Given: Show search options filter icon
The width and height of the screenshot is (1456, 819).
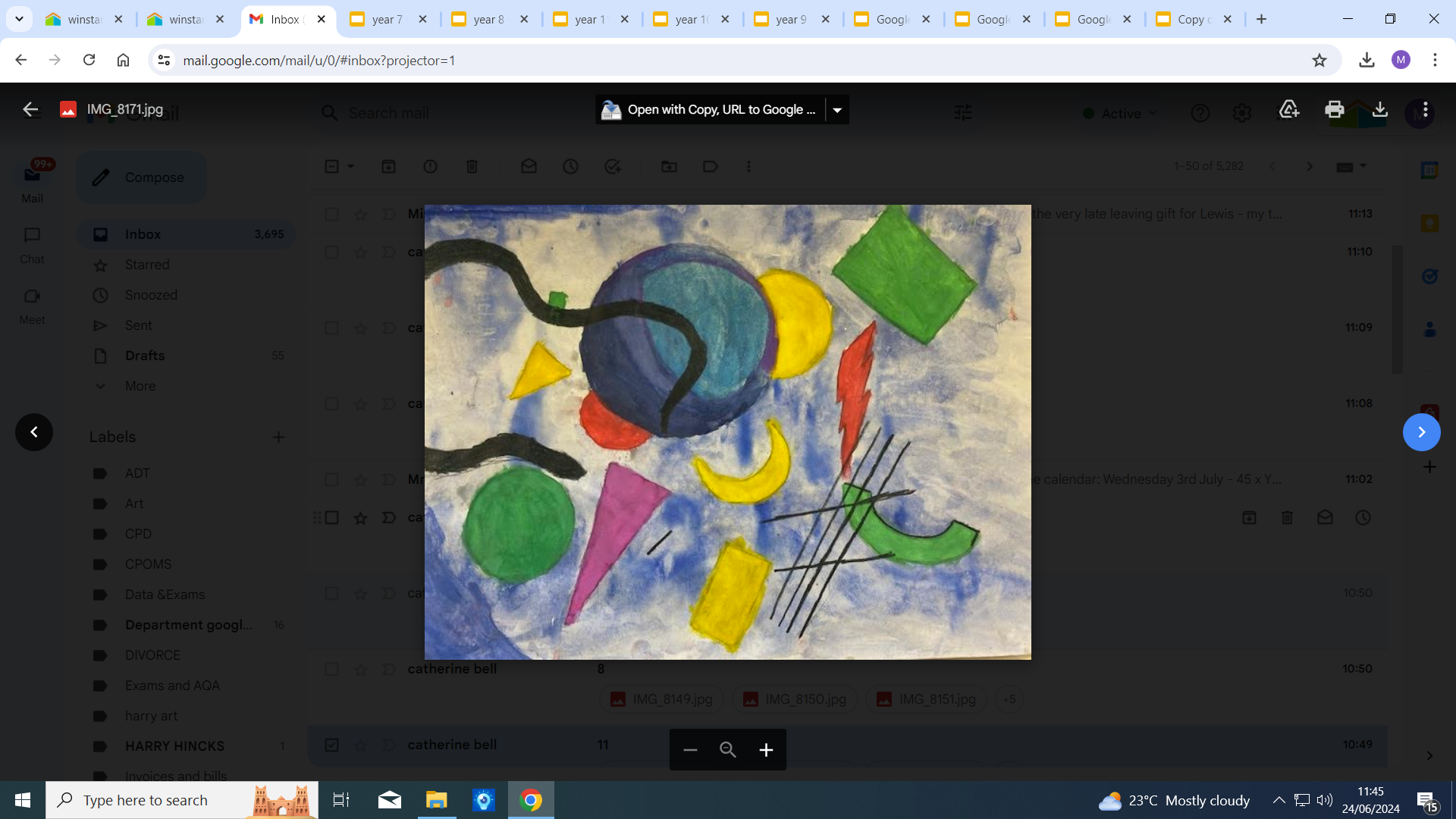Looking at the screenshot, I should point(962,113).
